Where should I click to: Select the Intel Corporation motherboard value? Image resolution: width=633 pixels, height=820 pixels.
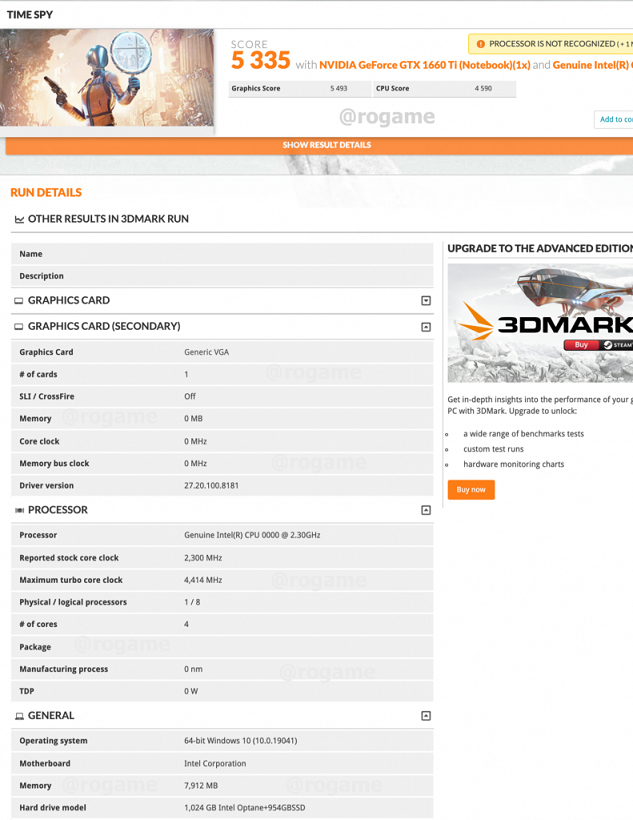click(215, 764)
